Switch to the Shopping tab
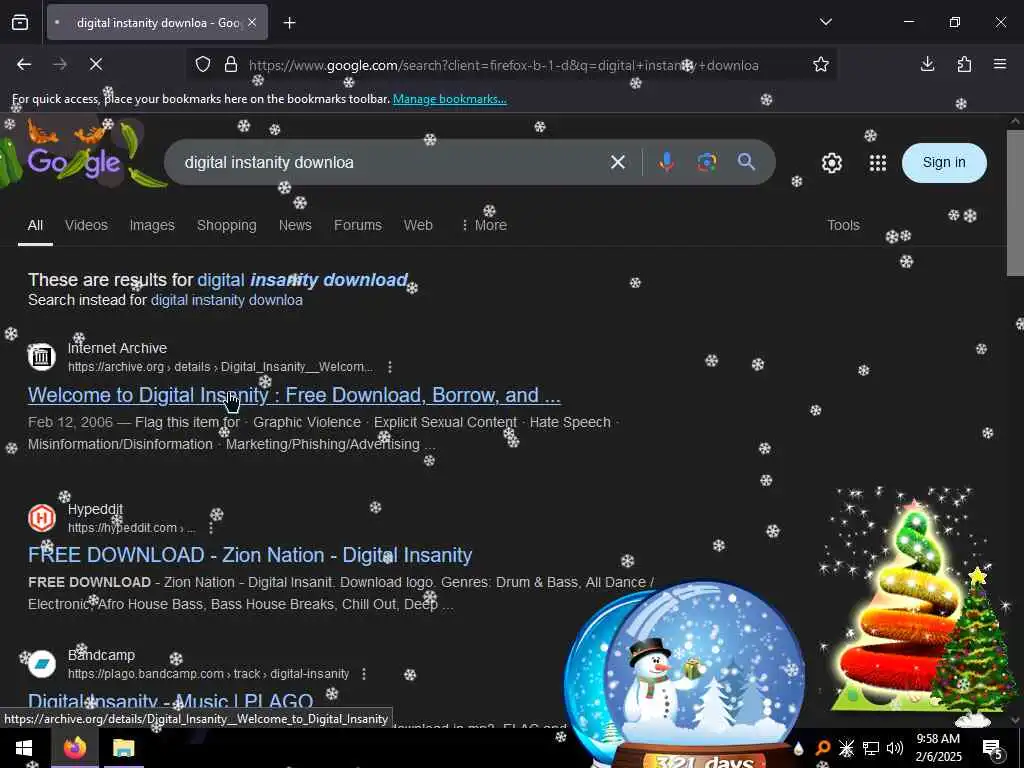The image size is (1024, 768). pos(227,225)
